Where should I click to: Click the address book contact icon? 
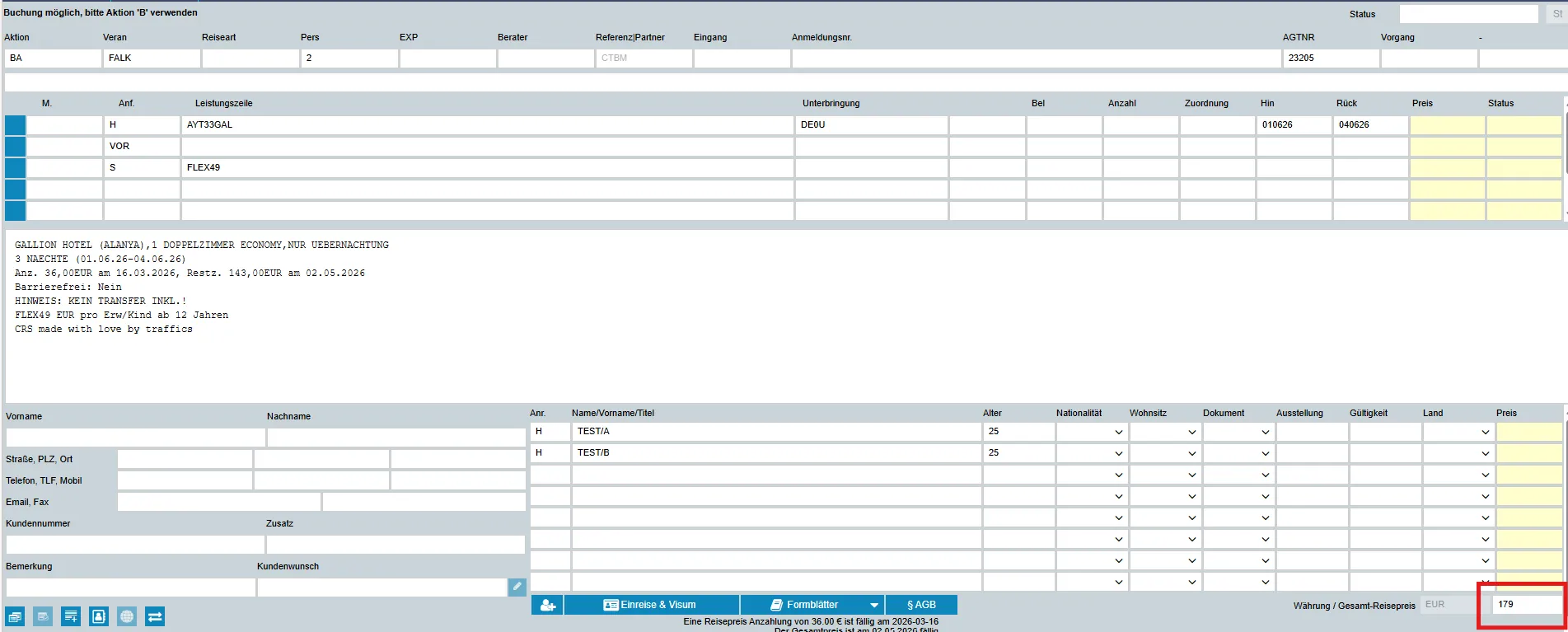[x=99, y=616]
